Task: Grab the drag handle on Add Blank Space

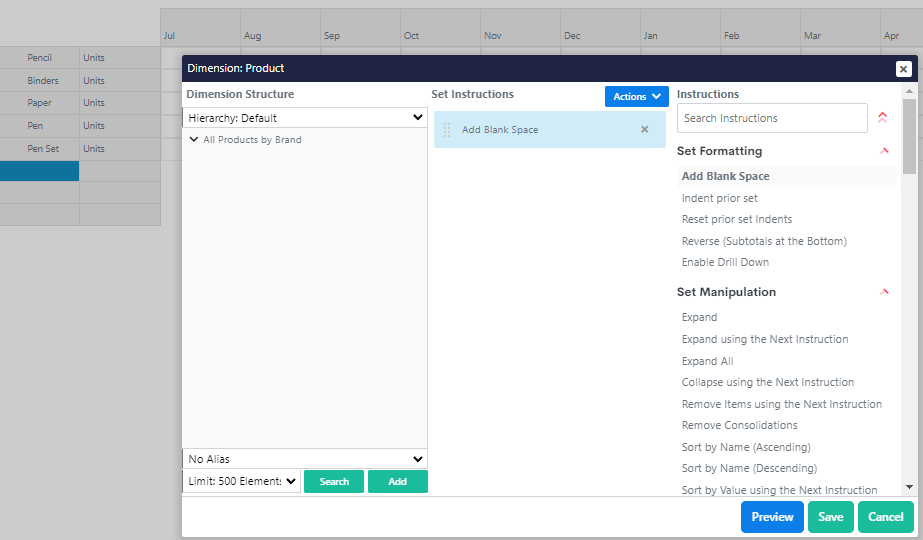Action: point(447,130)
